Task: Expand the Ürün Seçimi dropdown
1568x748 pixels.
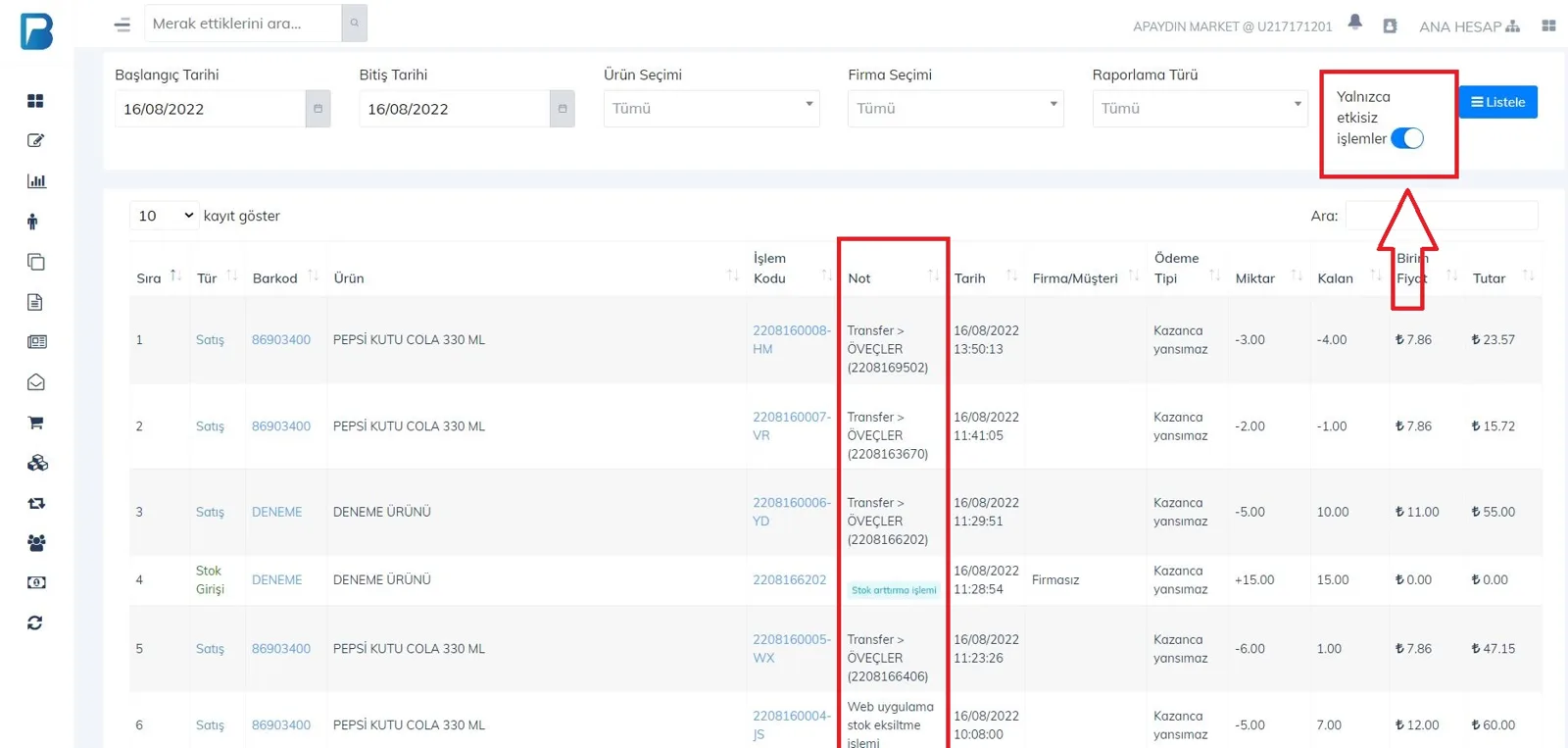Action: [x=711, y=109]
